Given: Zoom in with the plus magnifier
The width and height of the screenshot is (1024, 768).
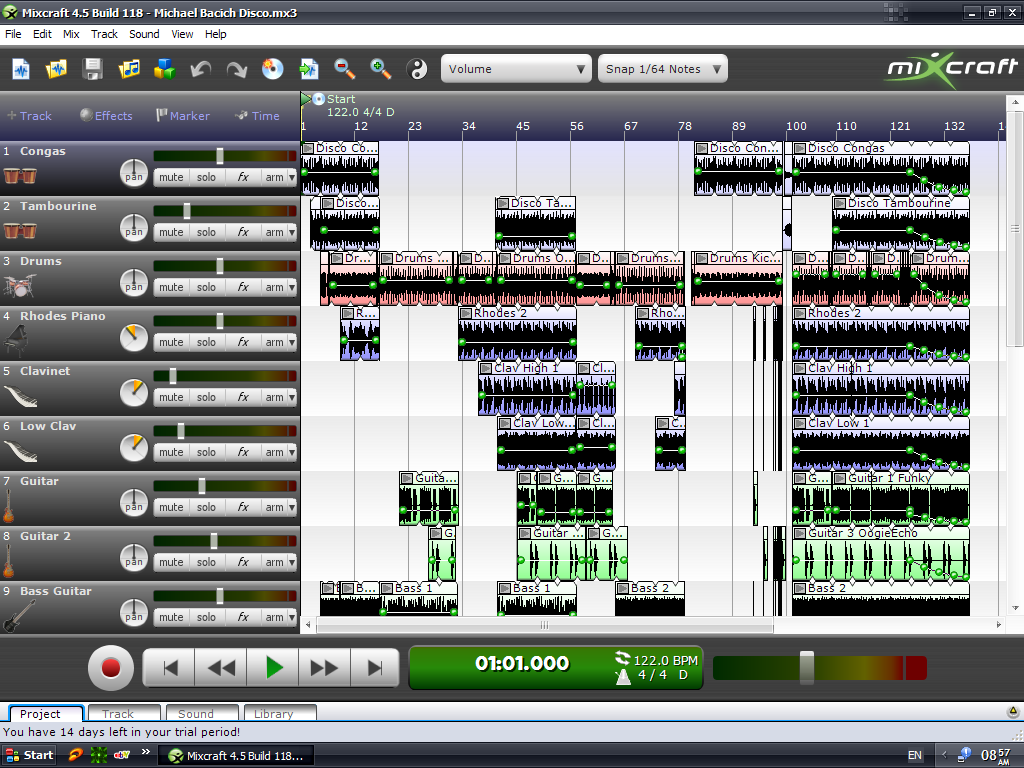Looking at the screenshot, I should pos(380,69).
